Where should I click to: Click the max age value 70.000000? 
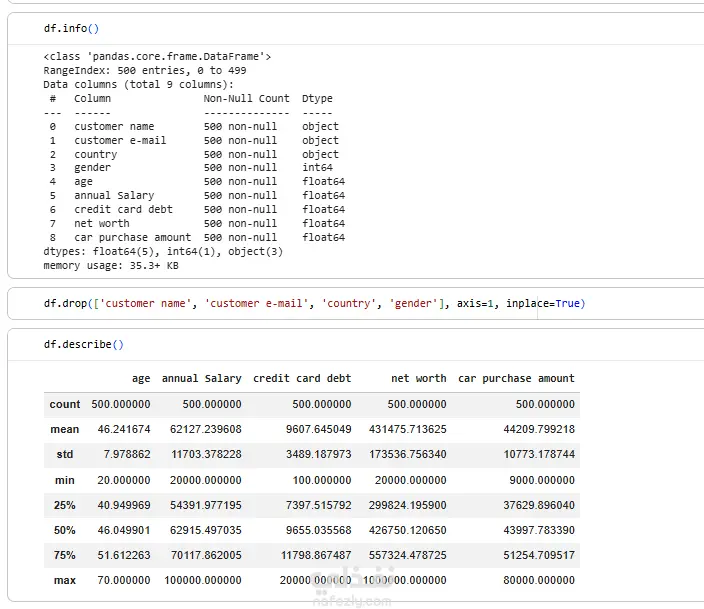point(124,580)
